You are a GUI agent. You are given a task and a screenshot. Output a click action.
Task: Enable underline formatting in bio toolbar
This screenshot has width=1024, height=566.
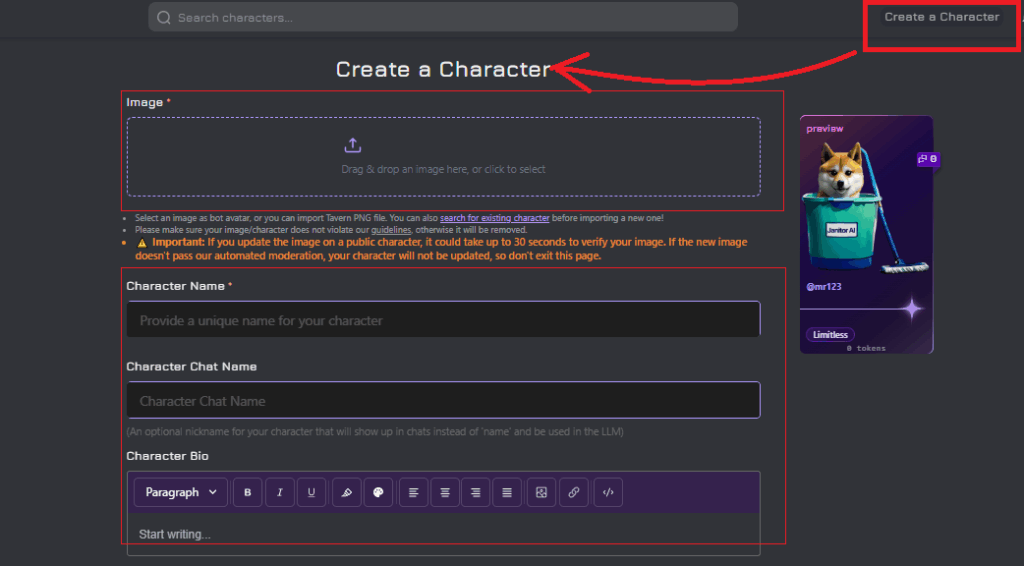[x=311, y=492]
